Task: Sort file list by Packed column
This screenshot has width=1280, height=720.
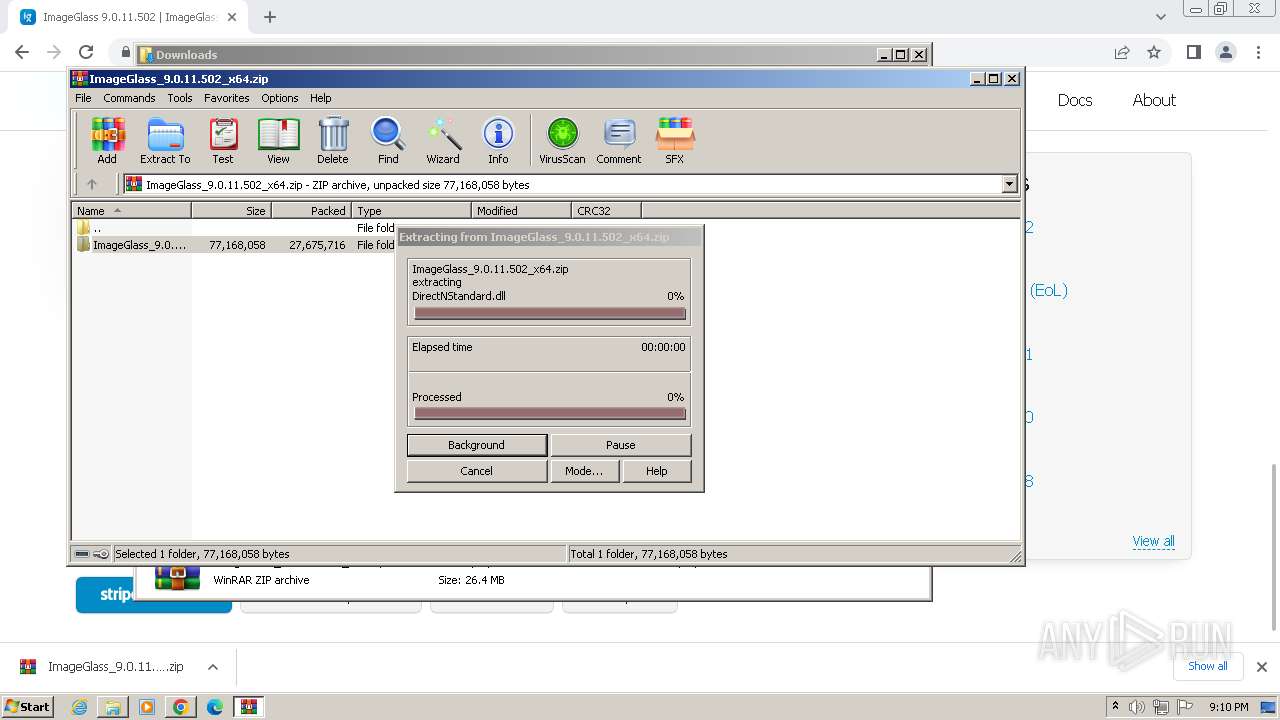Action: [311, 210]
